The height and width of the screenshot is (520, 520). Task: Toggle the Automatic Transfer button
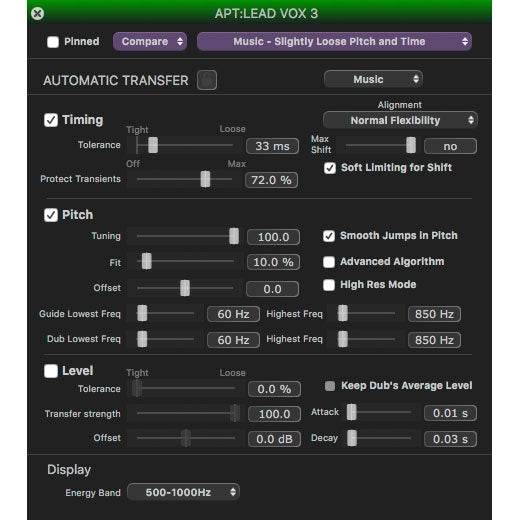click(207, 80)
